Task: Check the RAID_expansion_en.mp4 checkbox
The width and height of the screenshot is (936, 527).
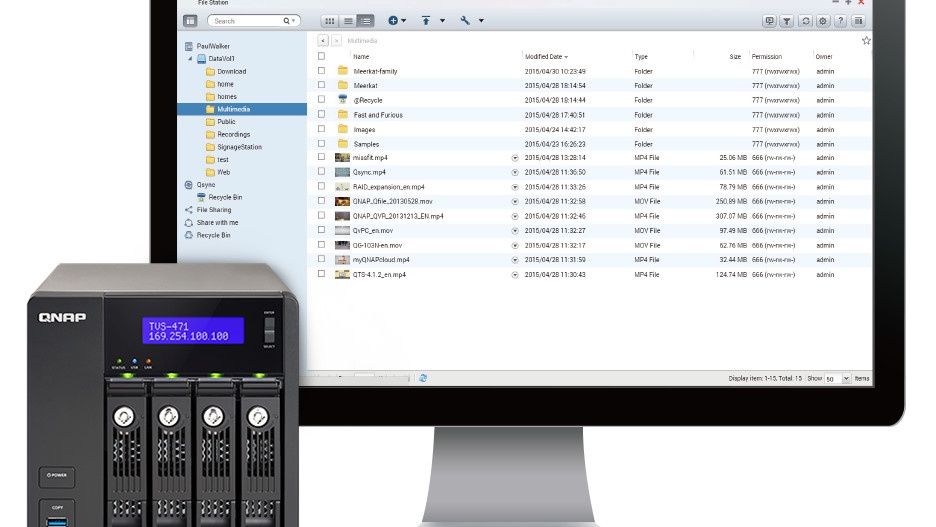Action: (321, 186)
